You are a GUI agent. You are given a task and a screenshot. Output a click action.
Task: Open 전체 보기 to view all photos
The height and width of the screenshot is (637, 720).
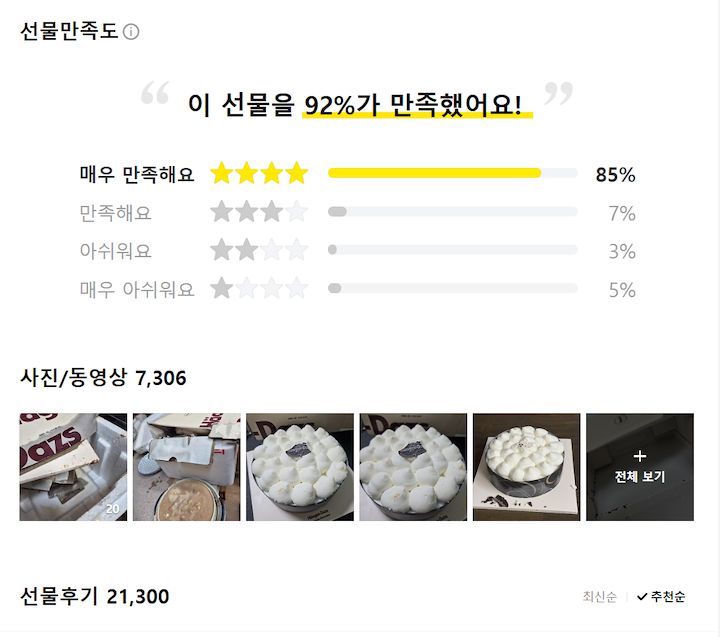[x=640, y=467]
